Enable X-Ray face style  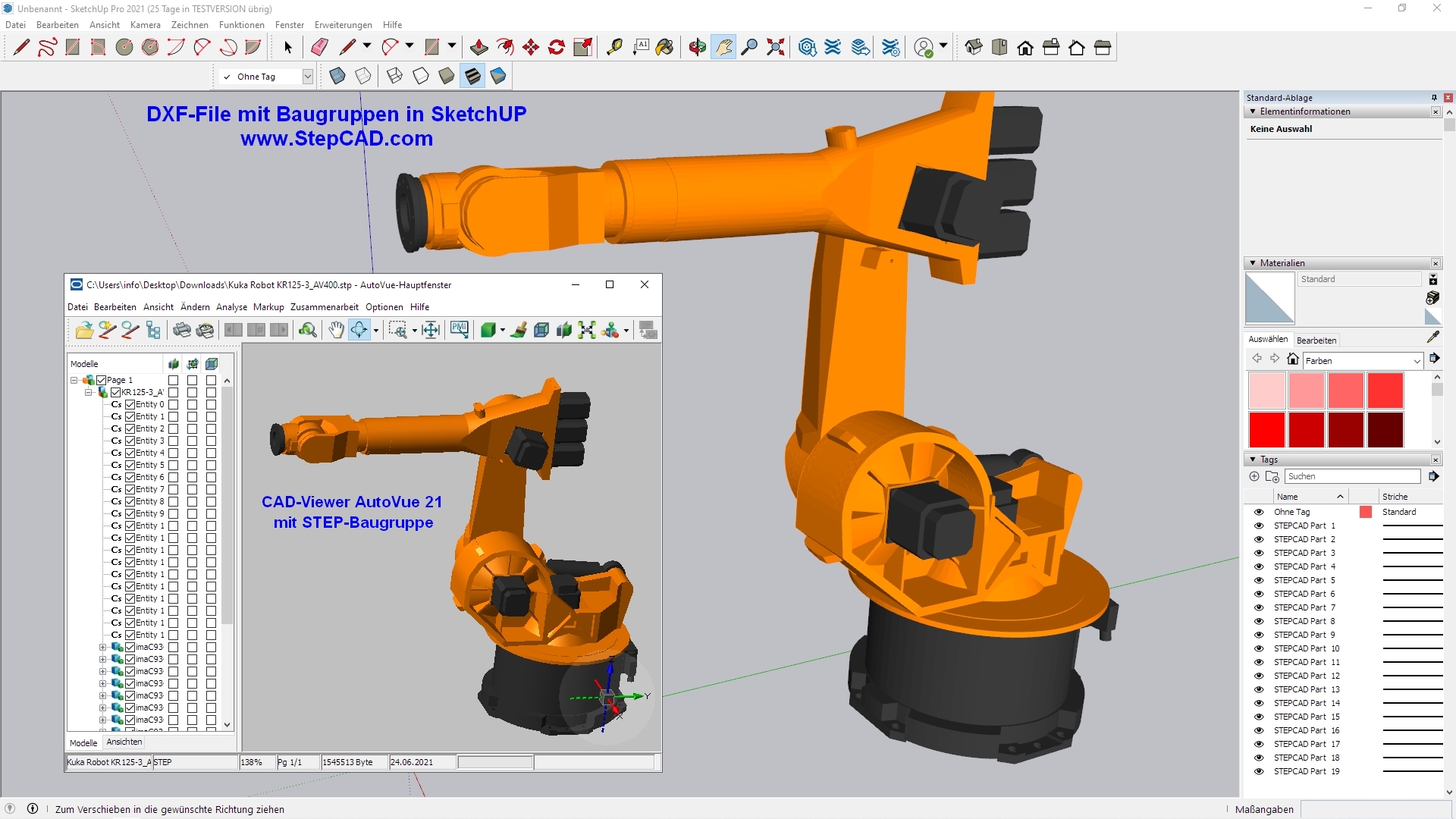[337, 76]
